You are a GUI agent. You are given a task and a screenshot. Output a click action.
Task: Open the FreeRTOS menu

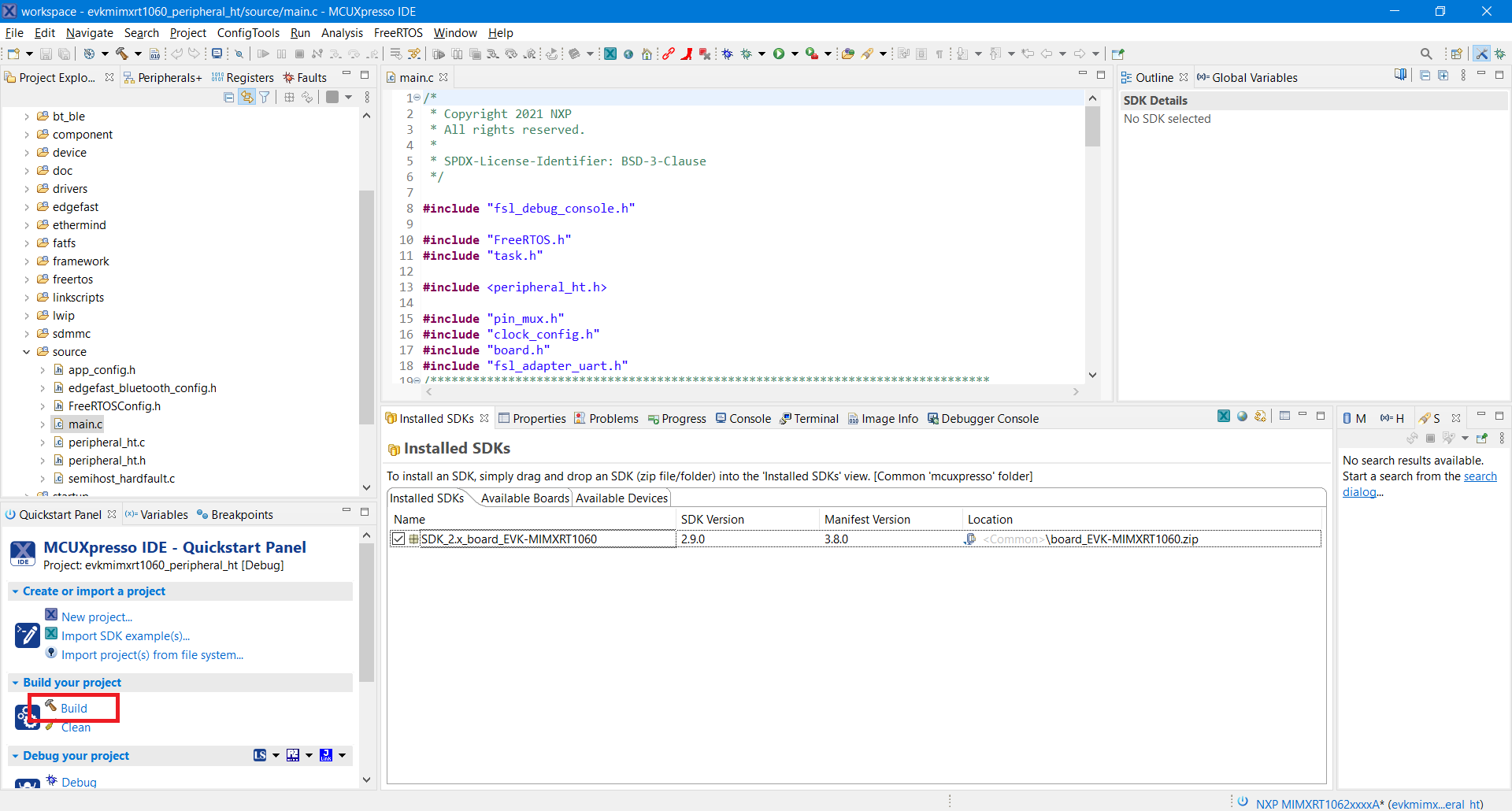[x=398, y=32]
